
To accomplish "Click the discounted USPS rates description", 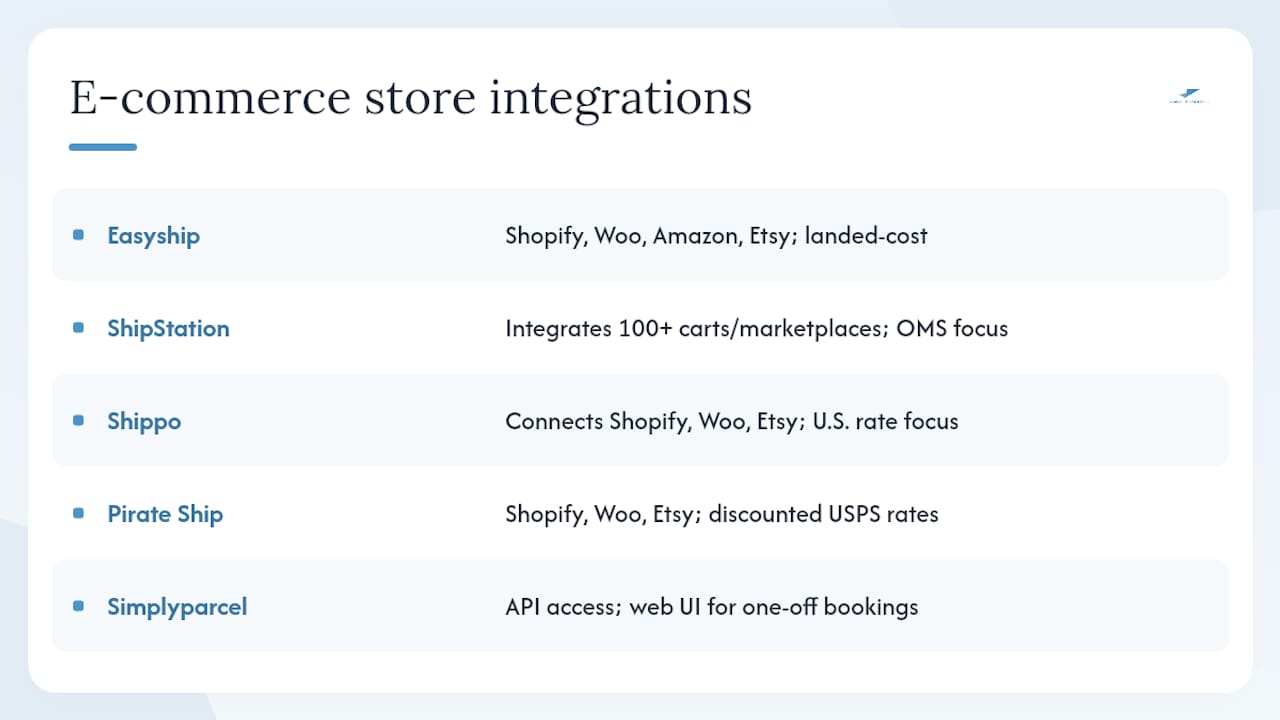I will click(x=722, y=514).
